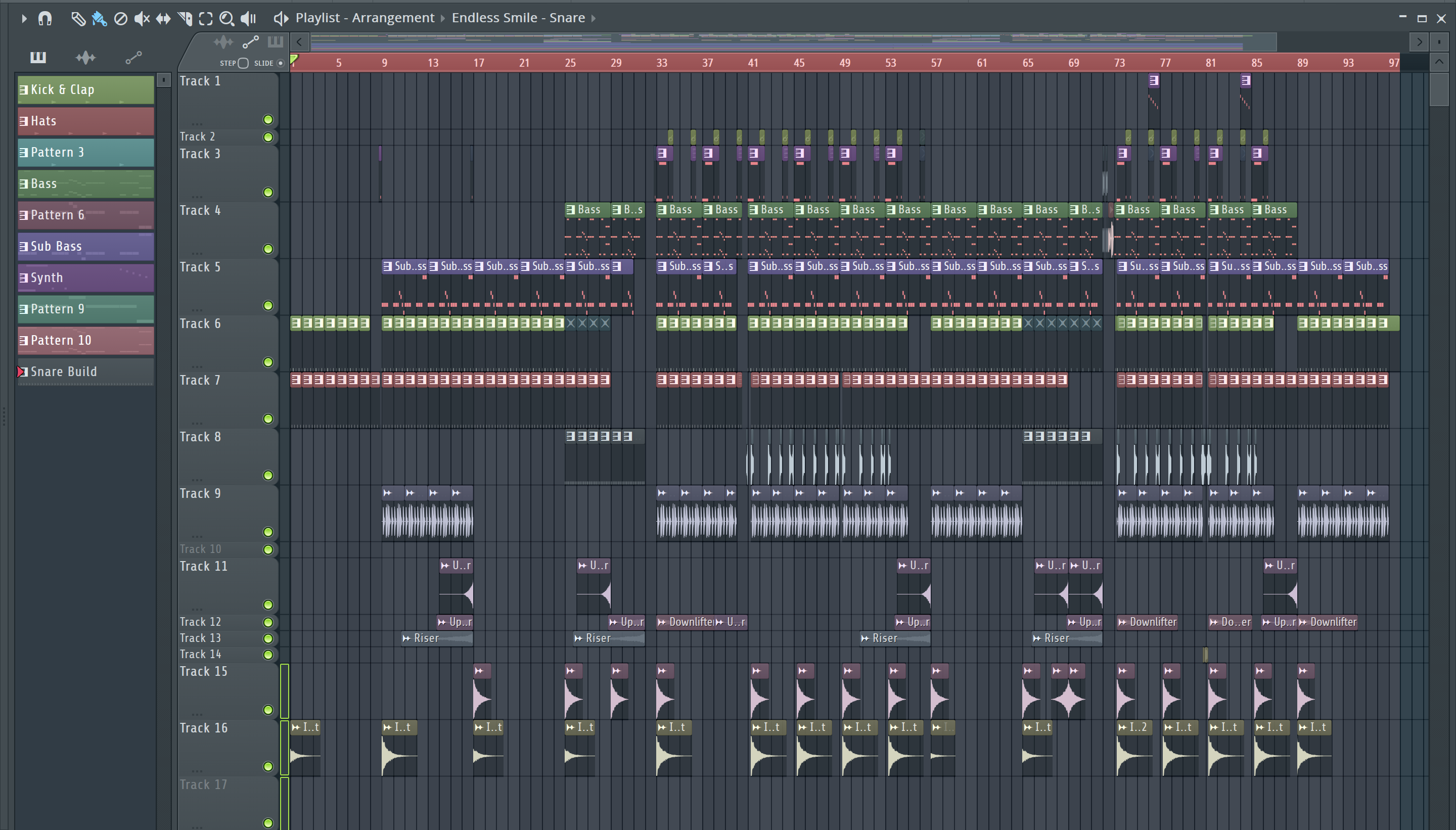Select first Riser clip on Track 13
The width and height of the screenshot is (1456, 830).
point(437,638)
